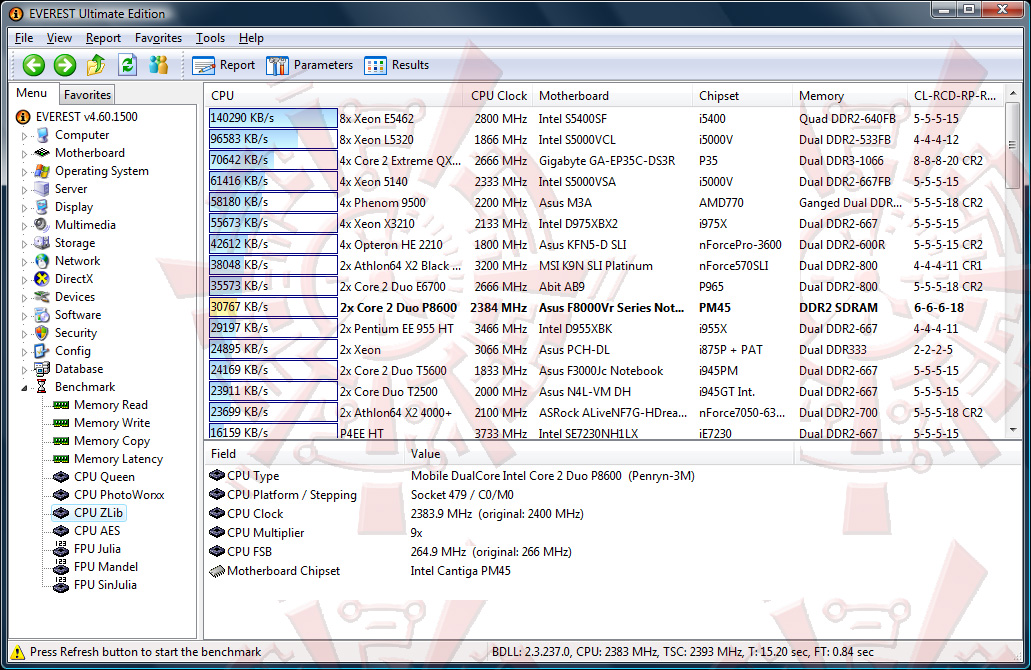Open the Report wizard button
The height and width of the screenshot is (670, 1031).
[224, 65]
